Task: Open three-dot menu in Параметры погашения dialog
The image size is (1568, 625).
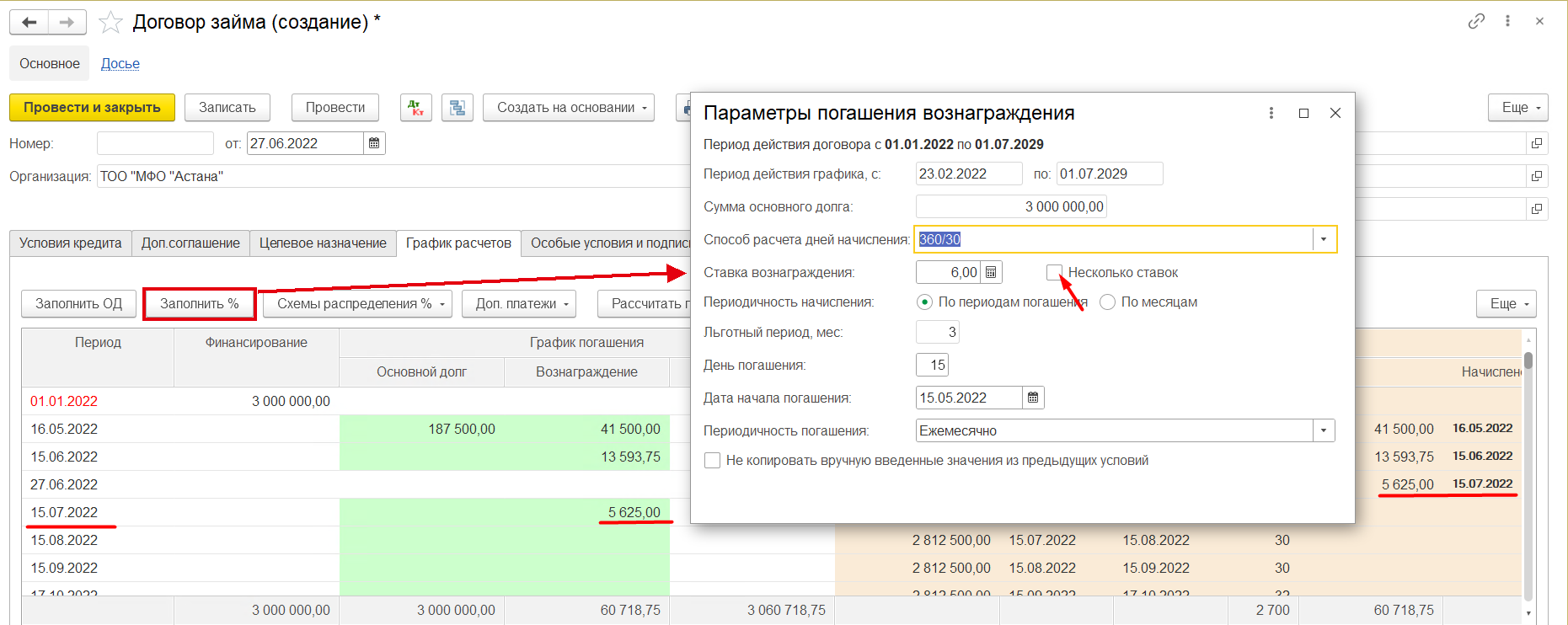Action: (1271, 113)
